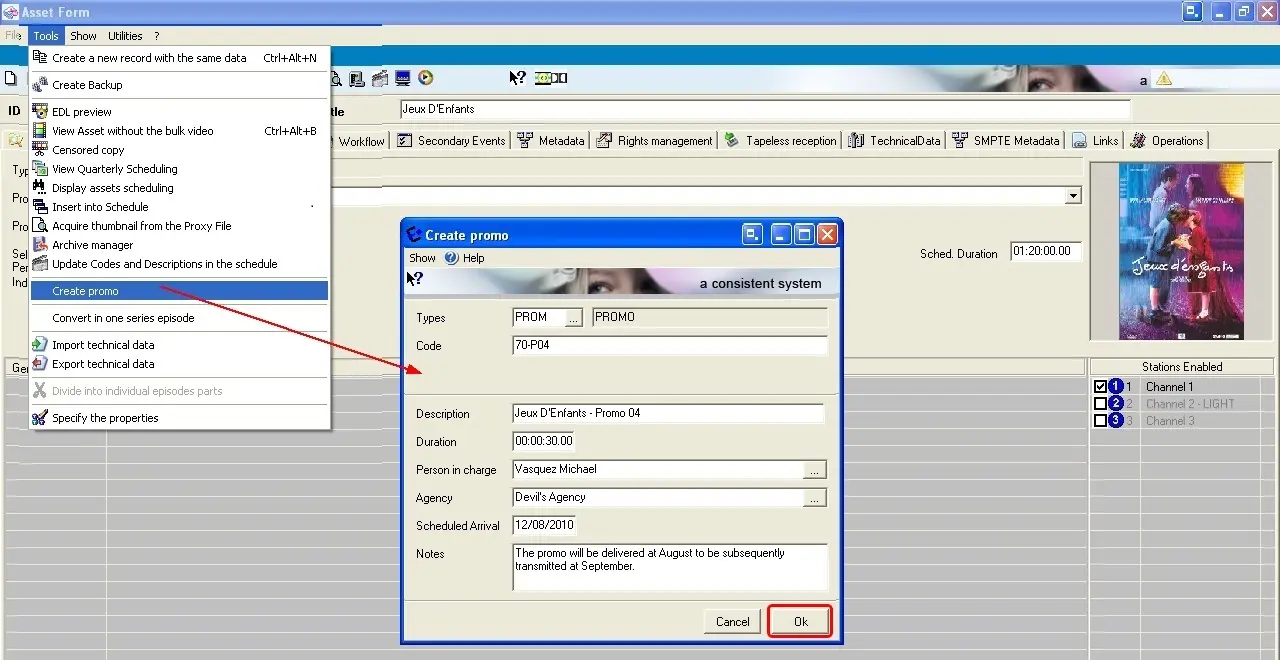Image resolution: width=1280 pixels, height=660 pixels.
Task: Click the monitor icon in the toolbar
Action: click(403, 78)
